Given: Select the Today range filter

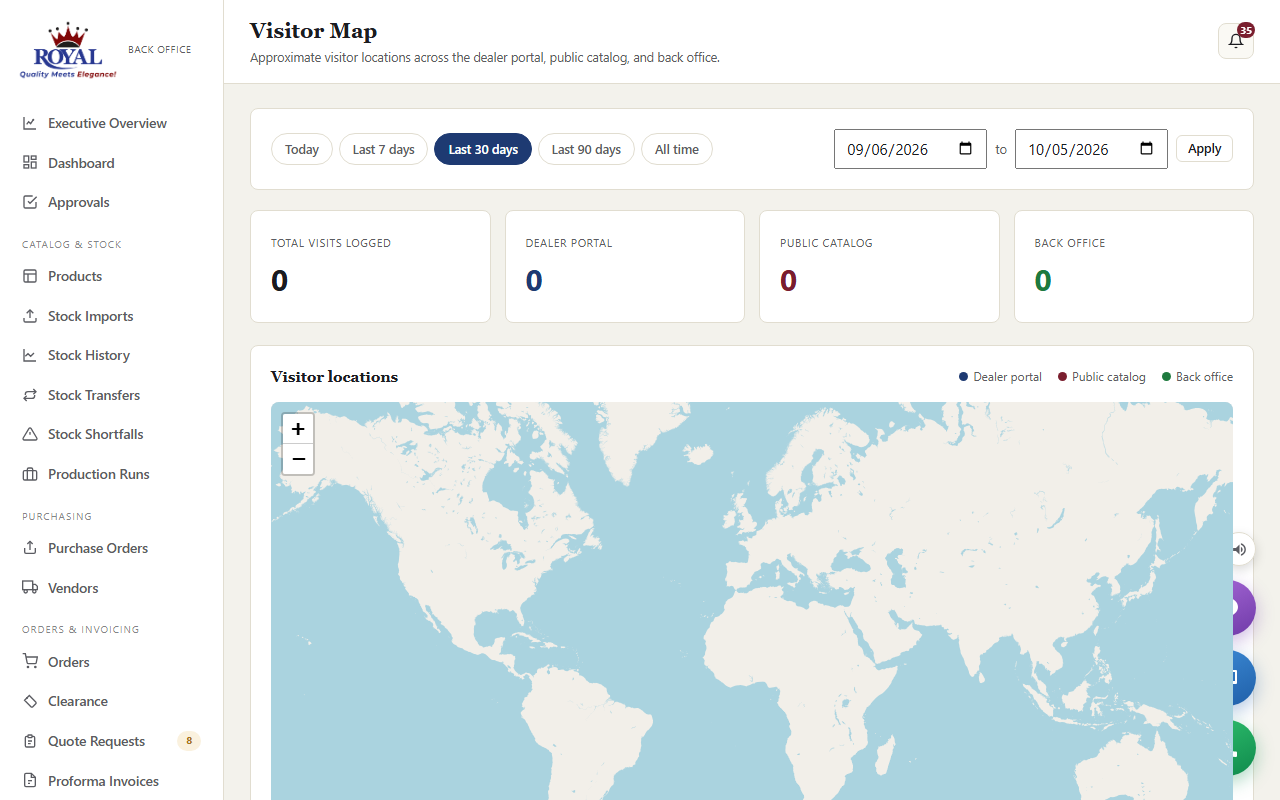Looking at the screenshot, I should [x=302, y=149].
